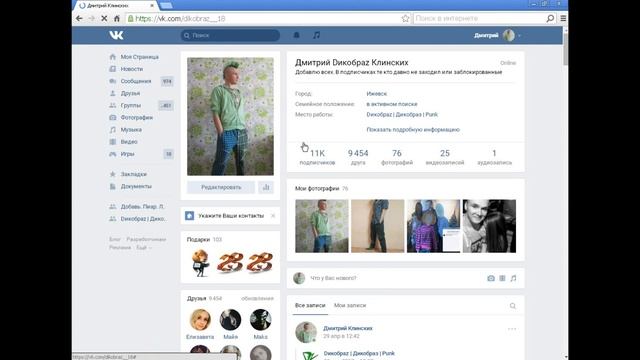This screenshot has width=640, height=360.
Task: Click 'обновления' link in friends block
Action: pyautogui.click(x=257, y=298)
